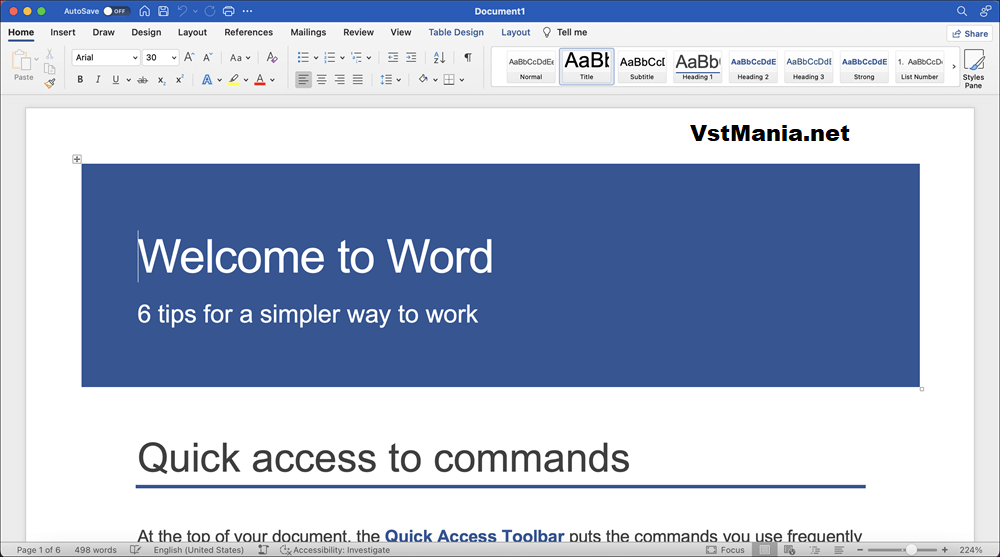
Task: Switch to the Draw tab
Action: click(x=103, y=32)
